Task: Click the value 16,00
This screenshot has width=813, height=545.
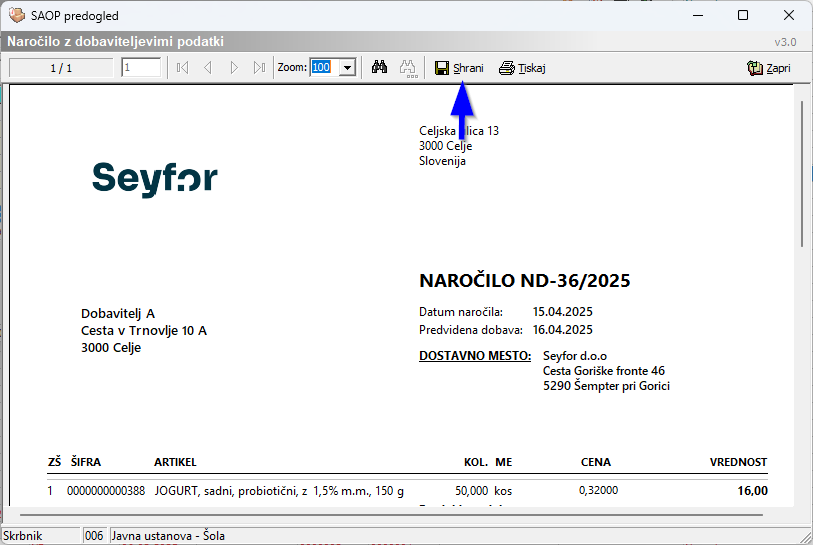Action: pos(752,491)
